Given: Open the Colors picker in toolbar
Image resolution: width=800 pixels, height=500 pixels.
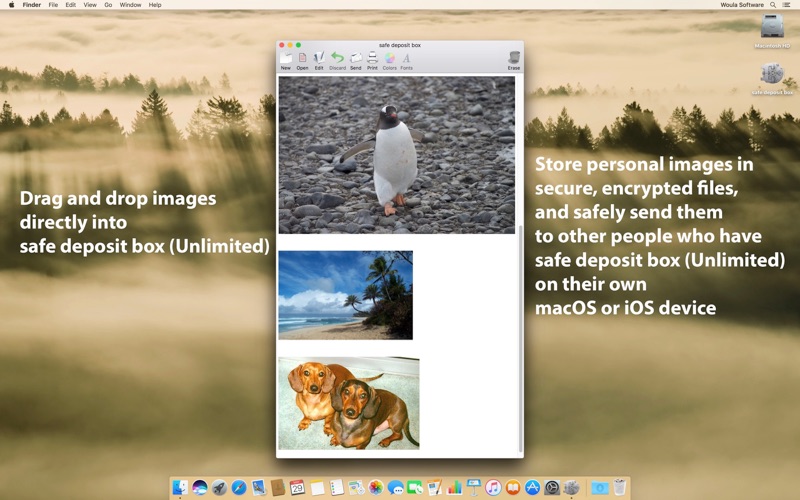Looking at the screenshot, I should (x=389, y=59).
